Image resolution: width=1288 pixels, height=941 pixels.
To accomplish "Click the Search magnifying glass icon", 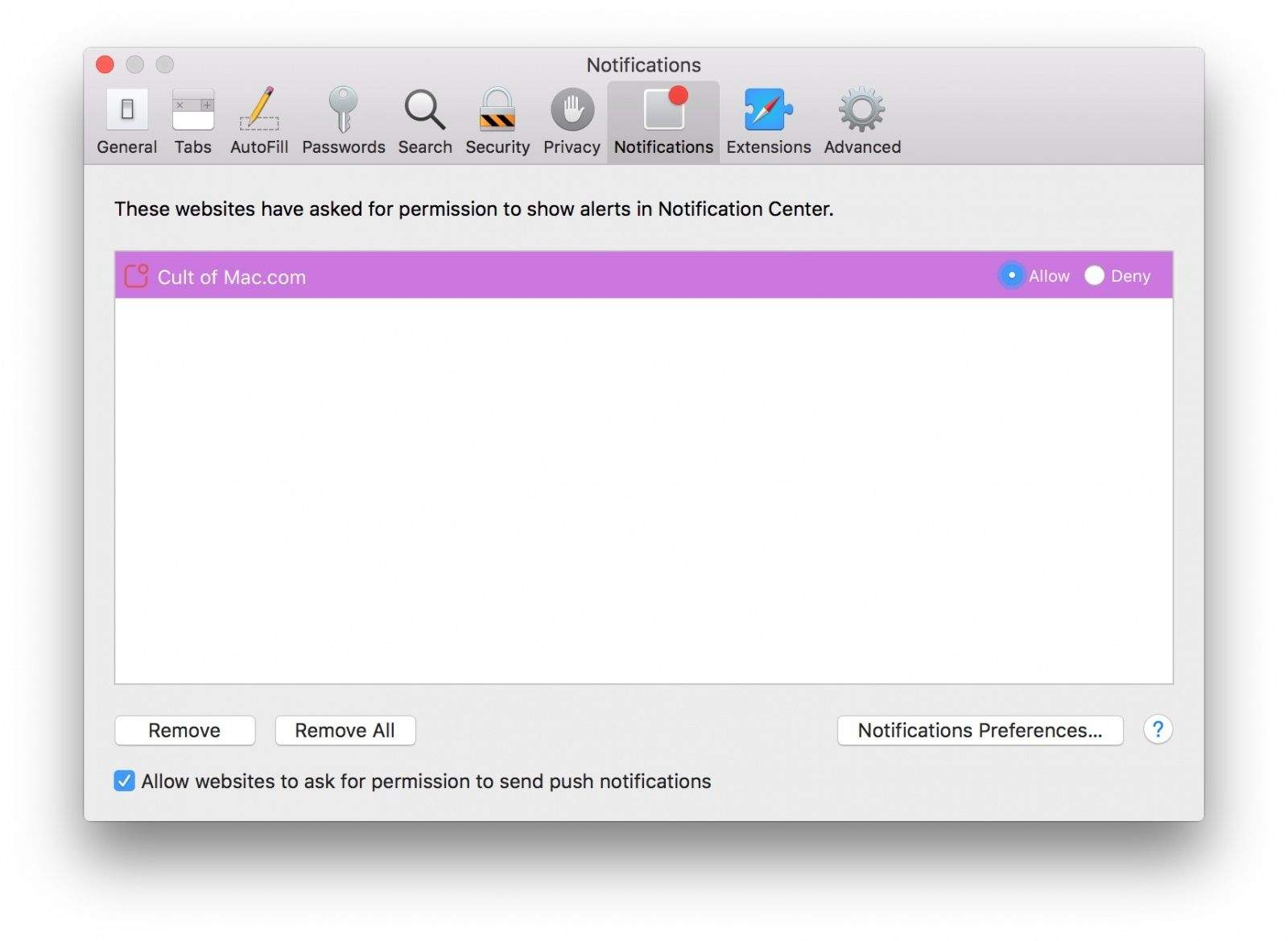I will click(424, 110).
